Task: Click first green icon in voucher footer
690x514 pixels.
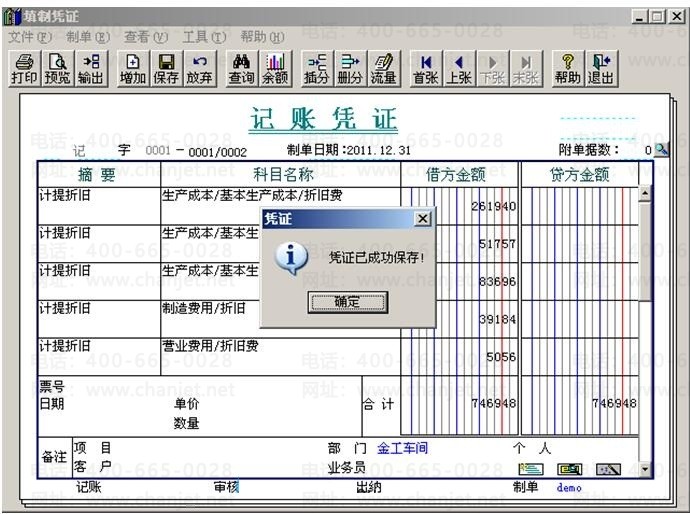Action: (531, 469)
